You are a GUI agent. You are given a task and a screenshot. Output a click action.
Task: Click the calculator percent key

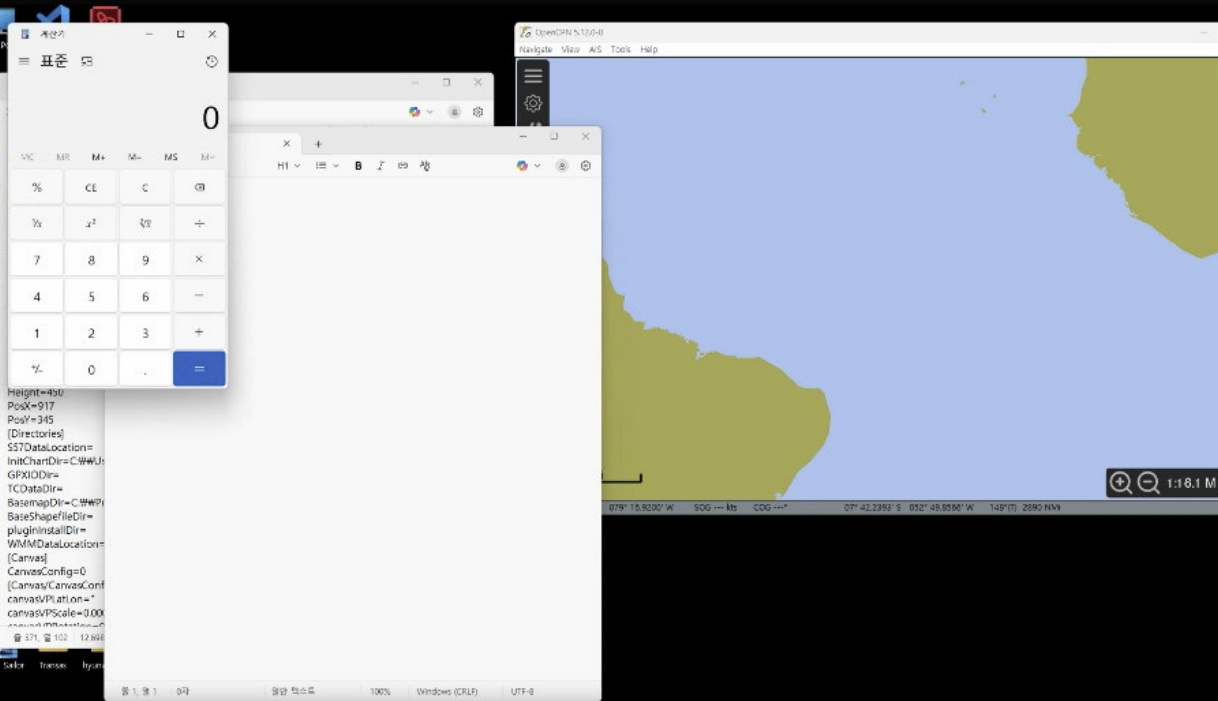(37, 187)
